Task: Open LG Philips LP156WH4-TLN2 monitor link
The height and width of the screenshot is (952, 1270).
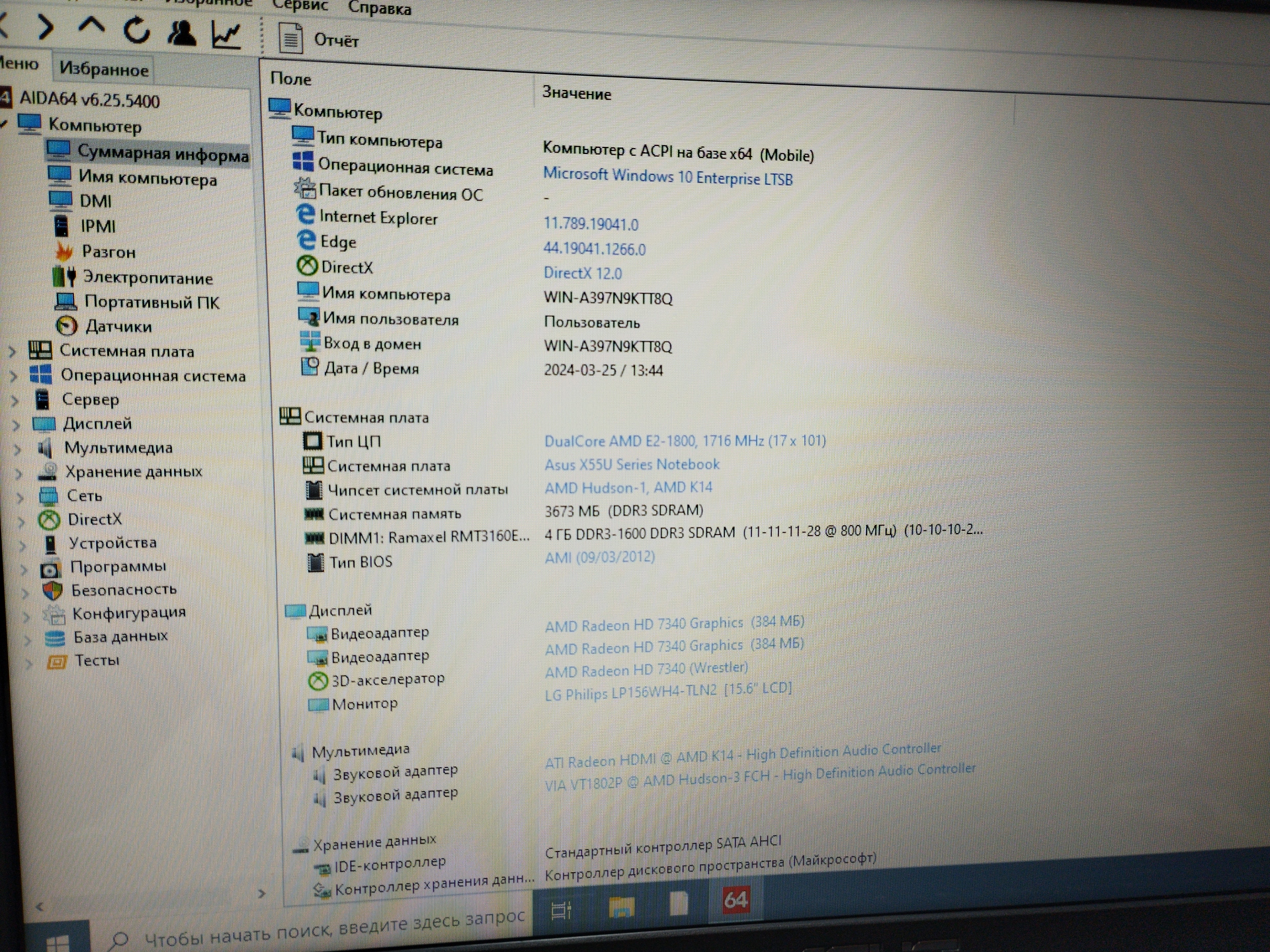Action: (x=668, y=691)
